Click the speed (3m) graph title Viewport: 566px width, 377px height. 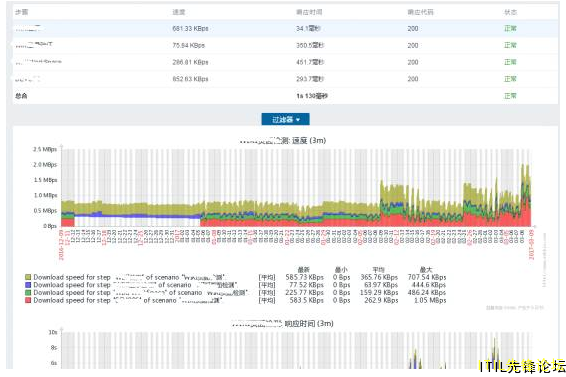(283, 140)
